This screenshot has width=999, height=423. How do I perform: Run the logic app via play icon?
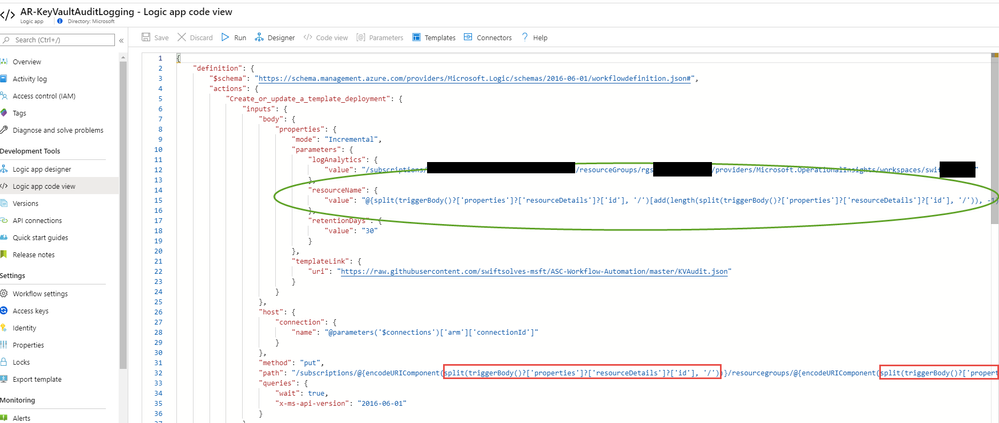(x=225, y=38)
